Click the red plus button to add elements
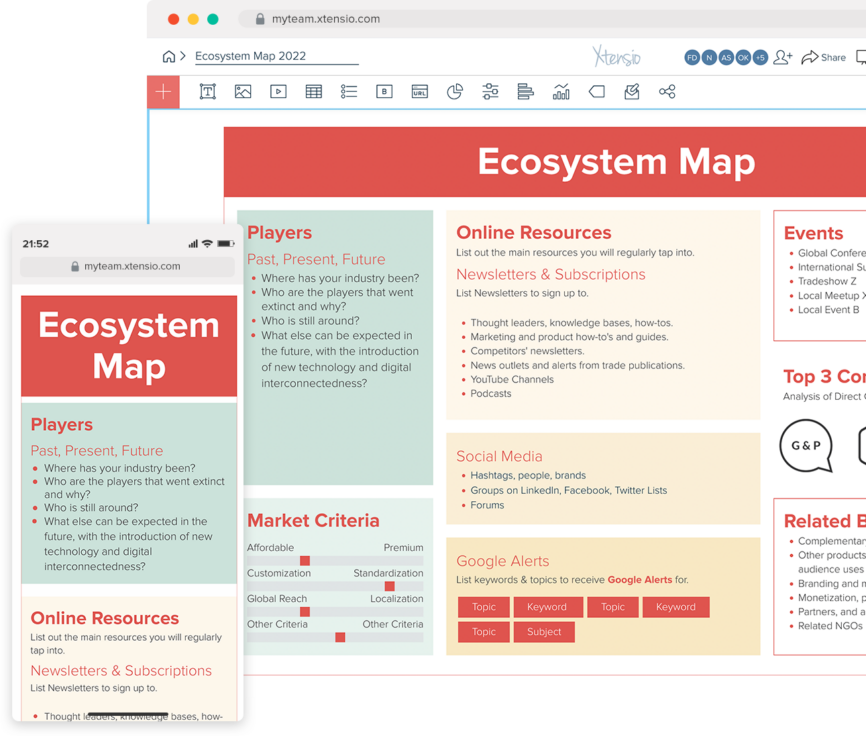 coord(162,91)
